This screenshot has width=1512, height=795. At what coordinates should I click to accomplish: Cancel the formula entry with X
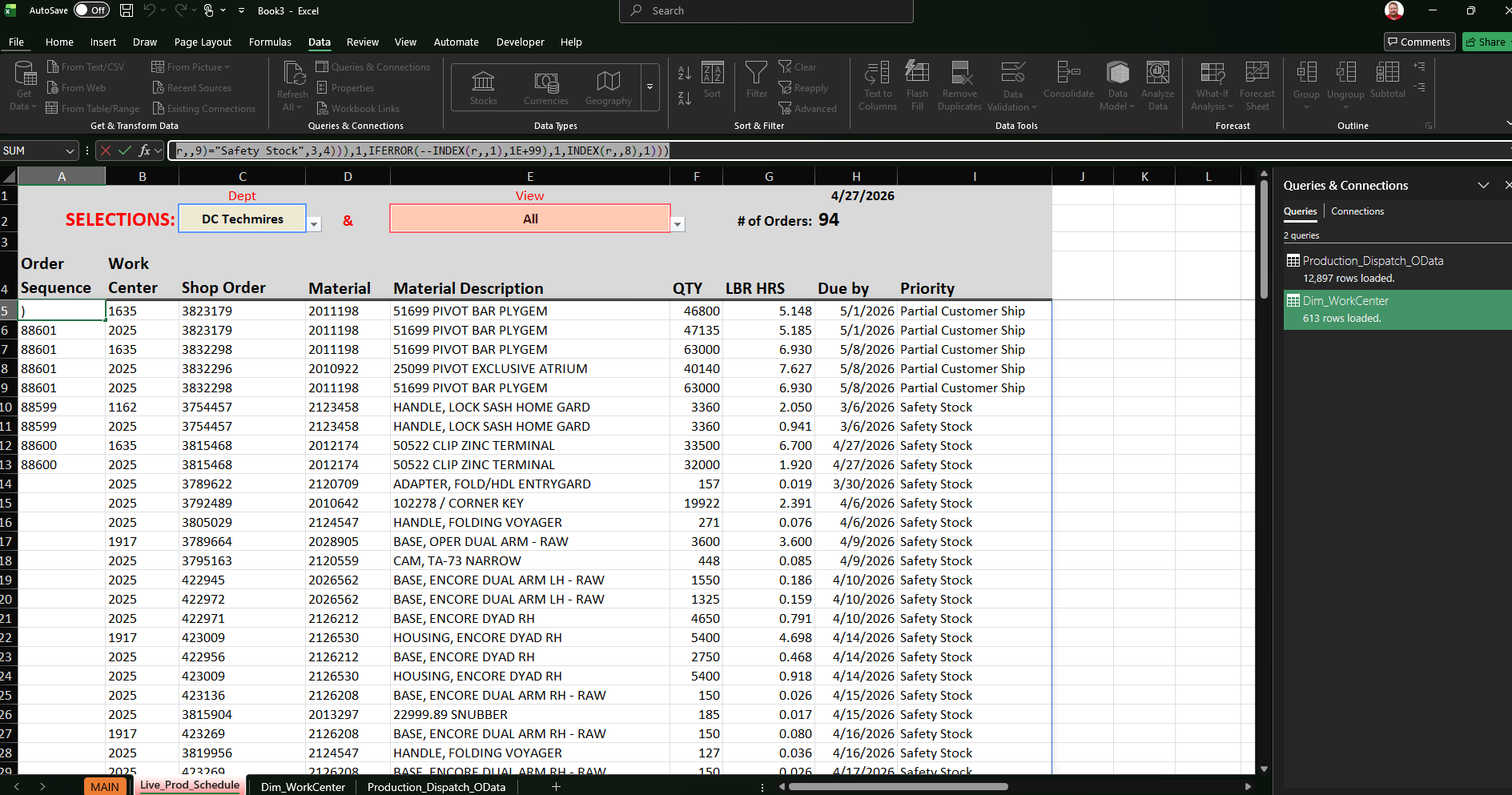tap(106, 151)
